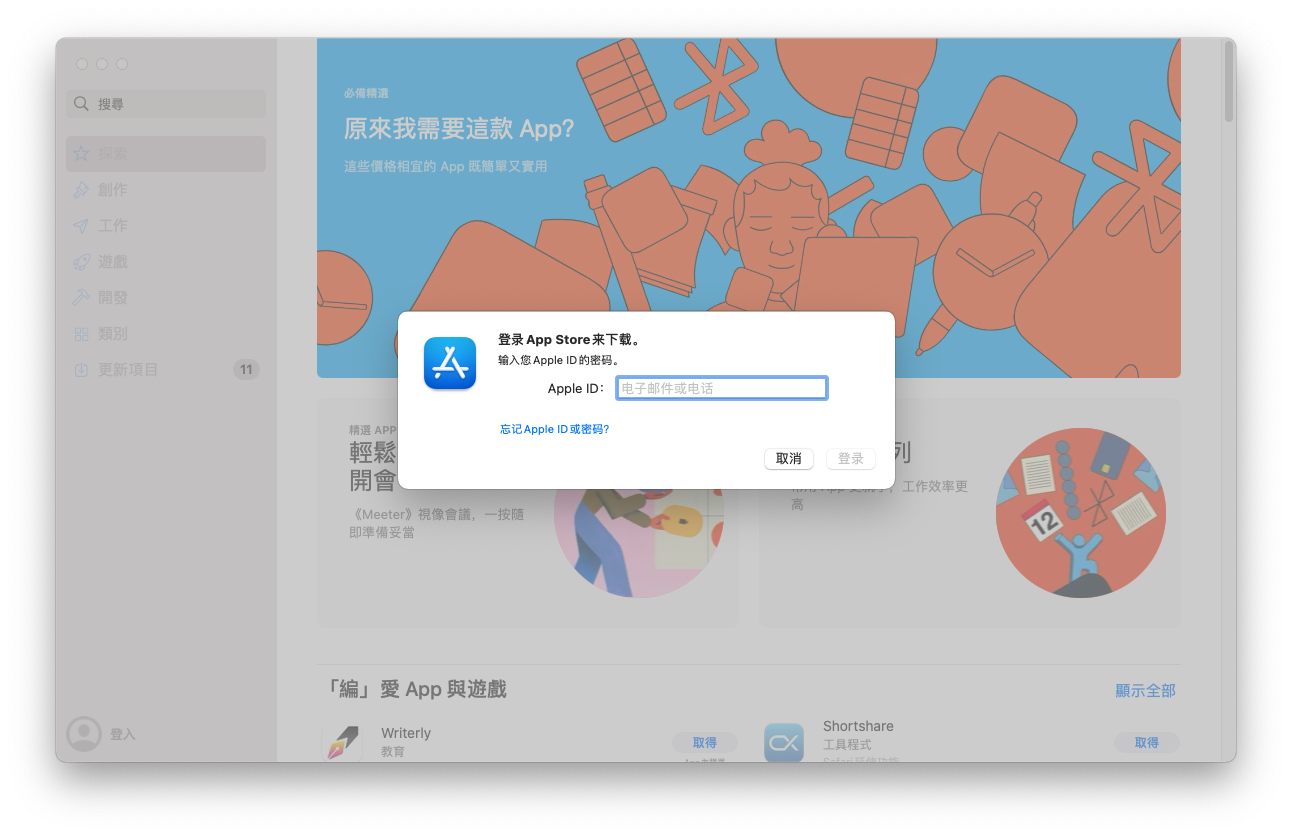This screenshot has height=836, width=1292.
Task: Open the Shortshare app icon
Action: (x=784, y=743)
